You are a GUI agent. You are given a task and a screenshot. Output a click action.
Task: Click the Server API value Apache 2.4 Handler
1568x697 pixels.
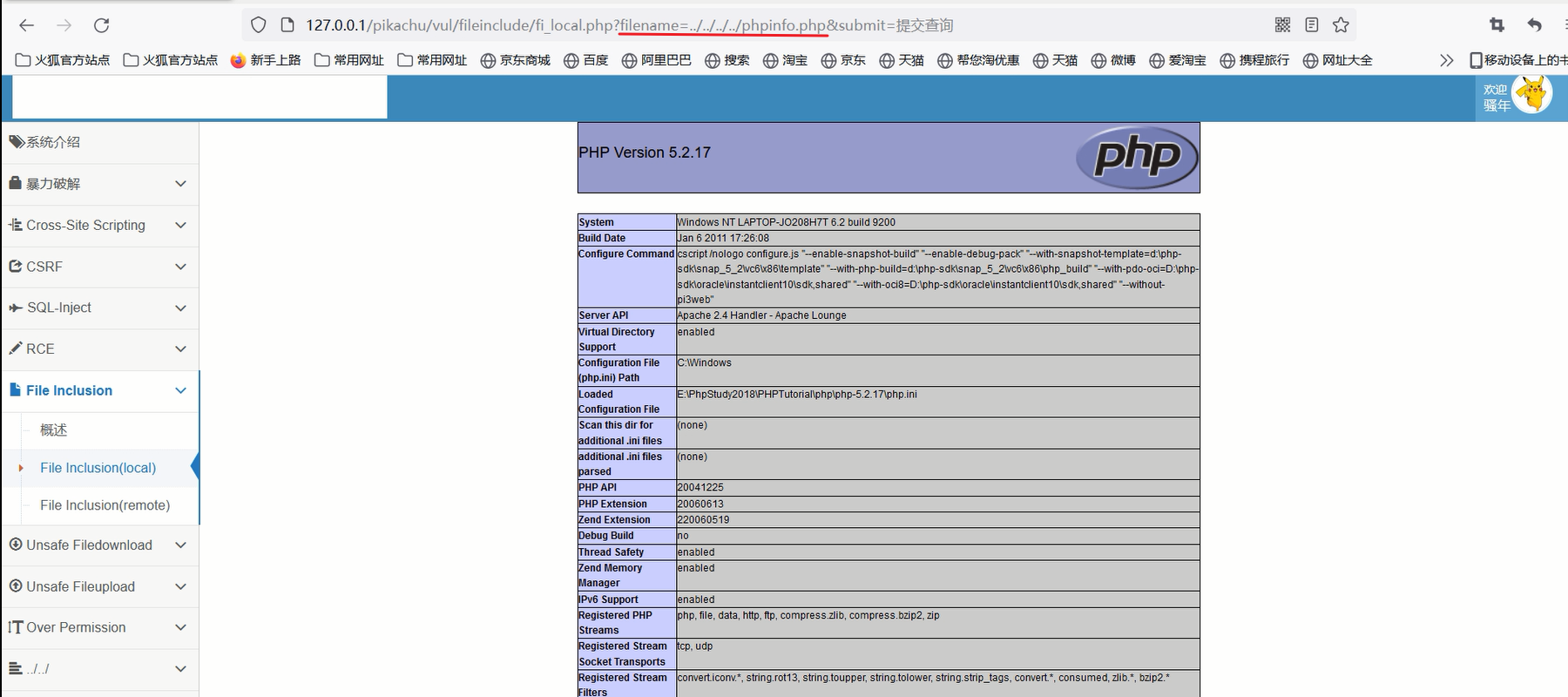pos(761,315)
